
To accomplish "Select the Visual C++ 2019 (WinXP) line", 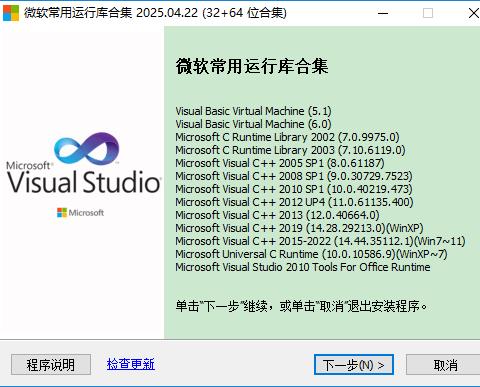I will pos(299,228).
